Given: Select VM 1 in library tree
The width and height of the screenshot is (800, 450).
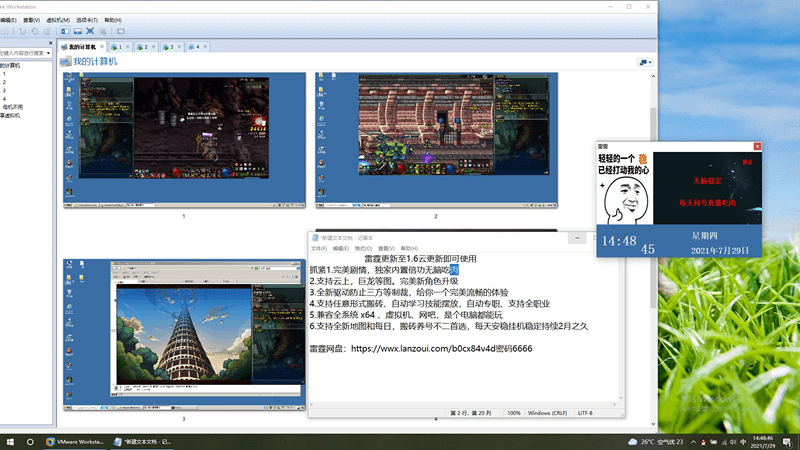Looking at the screenshot, I should pos(4,74).
